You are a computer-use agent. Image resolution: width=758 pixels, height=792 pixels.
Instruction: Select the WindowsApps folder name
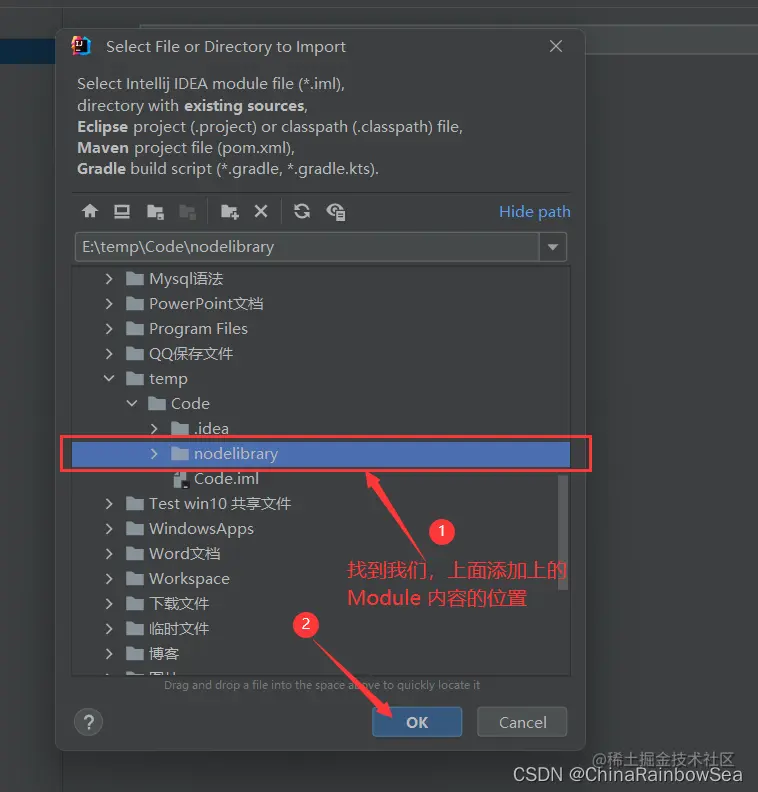tap(201, 529)
